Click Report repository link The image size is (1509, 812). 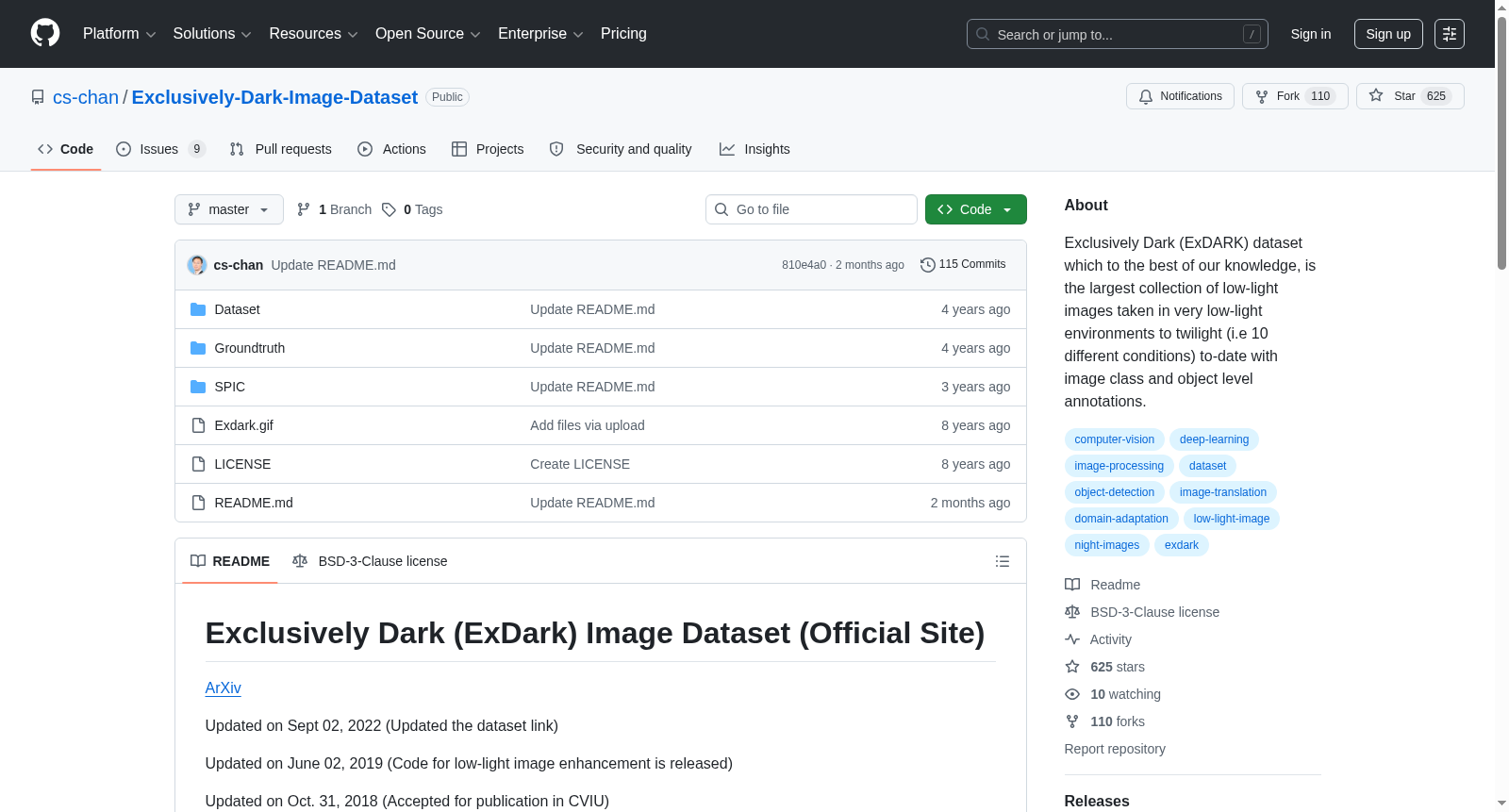pyautogui.click(x=1115, y=749)
